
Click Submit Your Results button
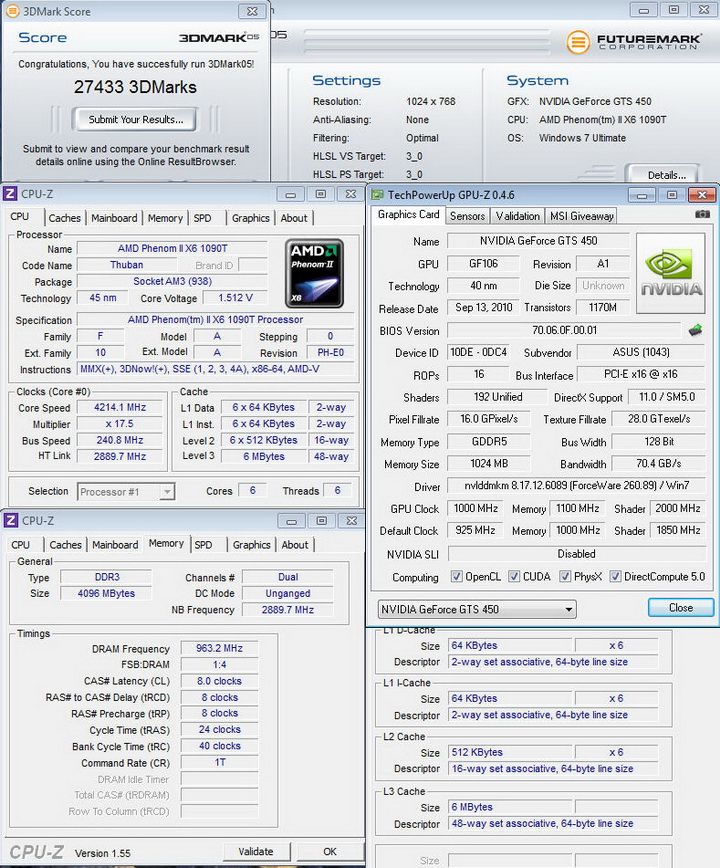(136, 120)
